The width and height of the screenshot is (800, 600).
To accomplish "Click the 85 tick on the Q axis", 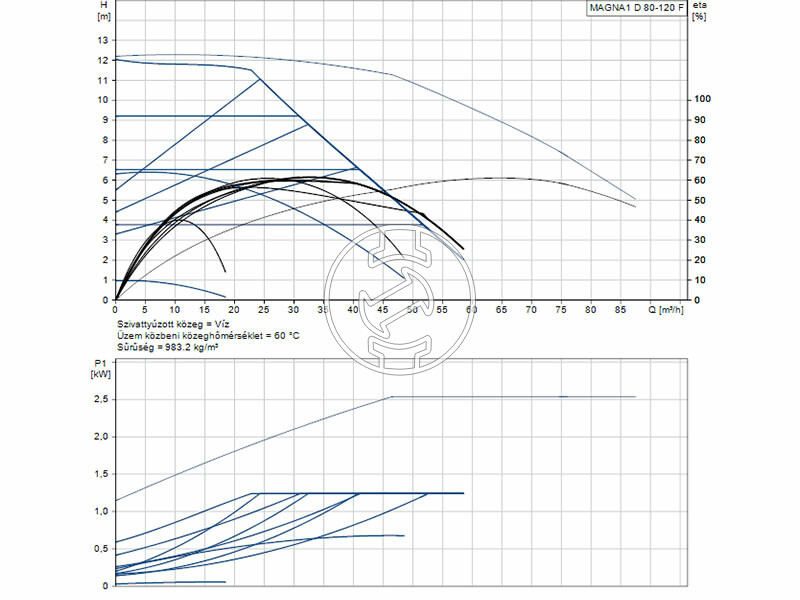I will point(620,309).
